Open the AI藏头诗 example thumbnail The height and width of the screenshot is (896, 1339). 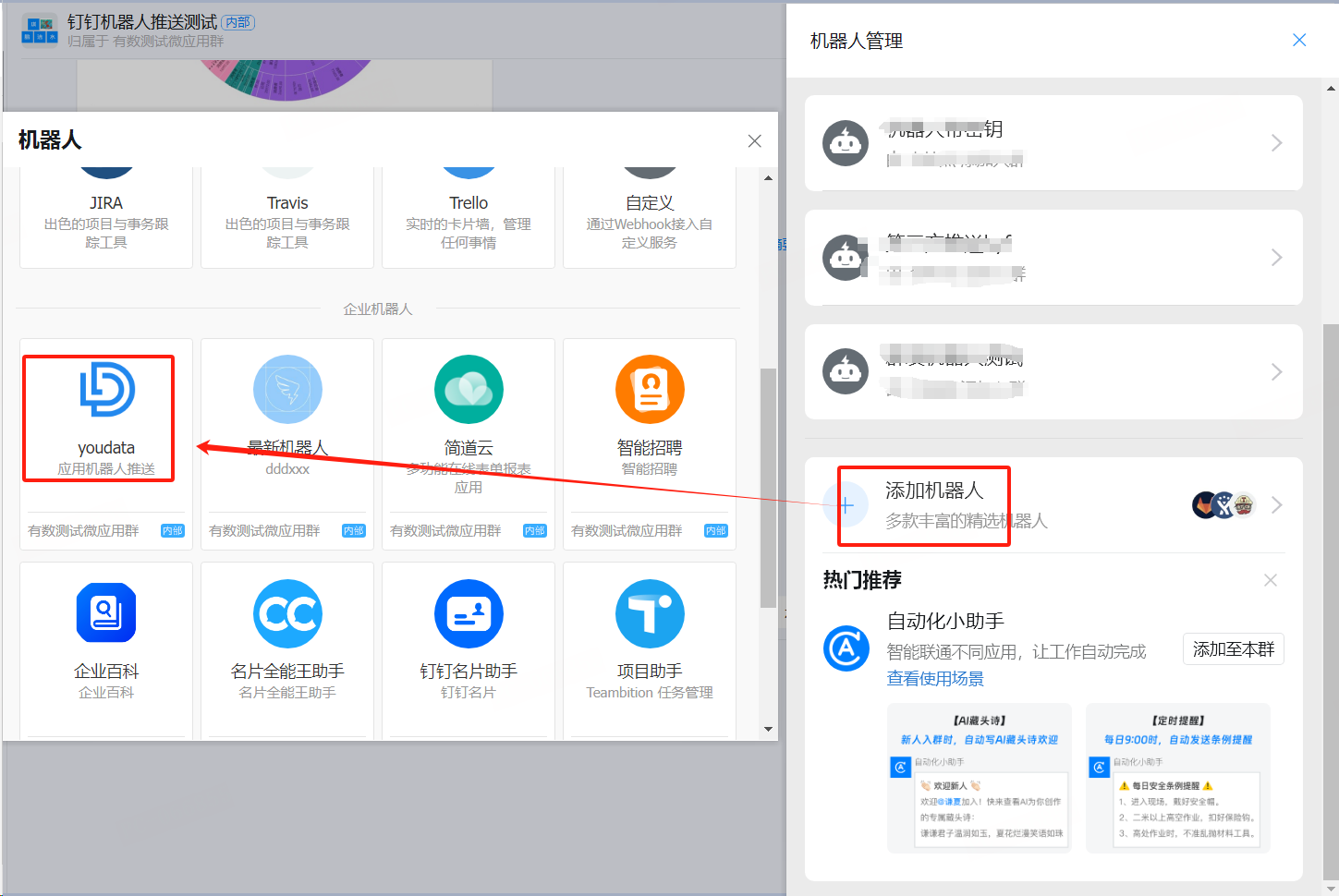click(979, 778)
